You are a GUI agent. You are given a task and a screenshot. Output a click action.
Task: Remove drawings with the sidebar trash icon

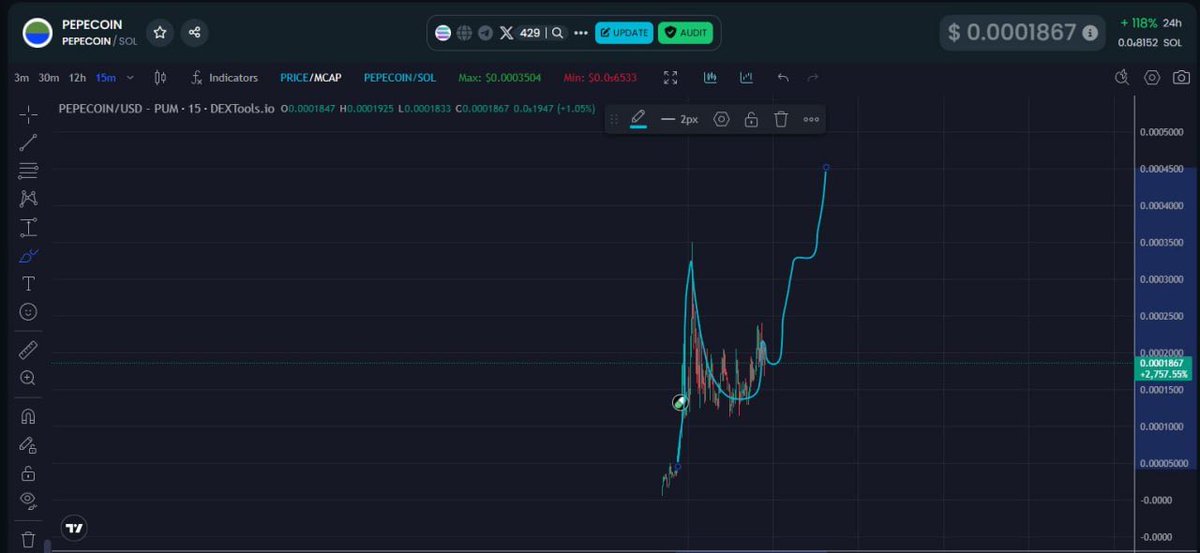coord(28,539)
